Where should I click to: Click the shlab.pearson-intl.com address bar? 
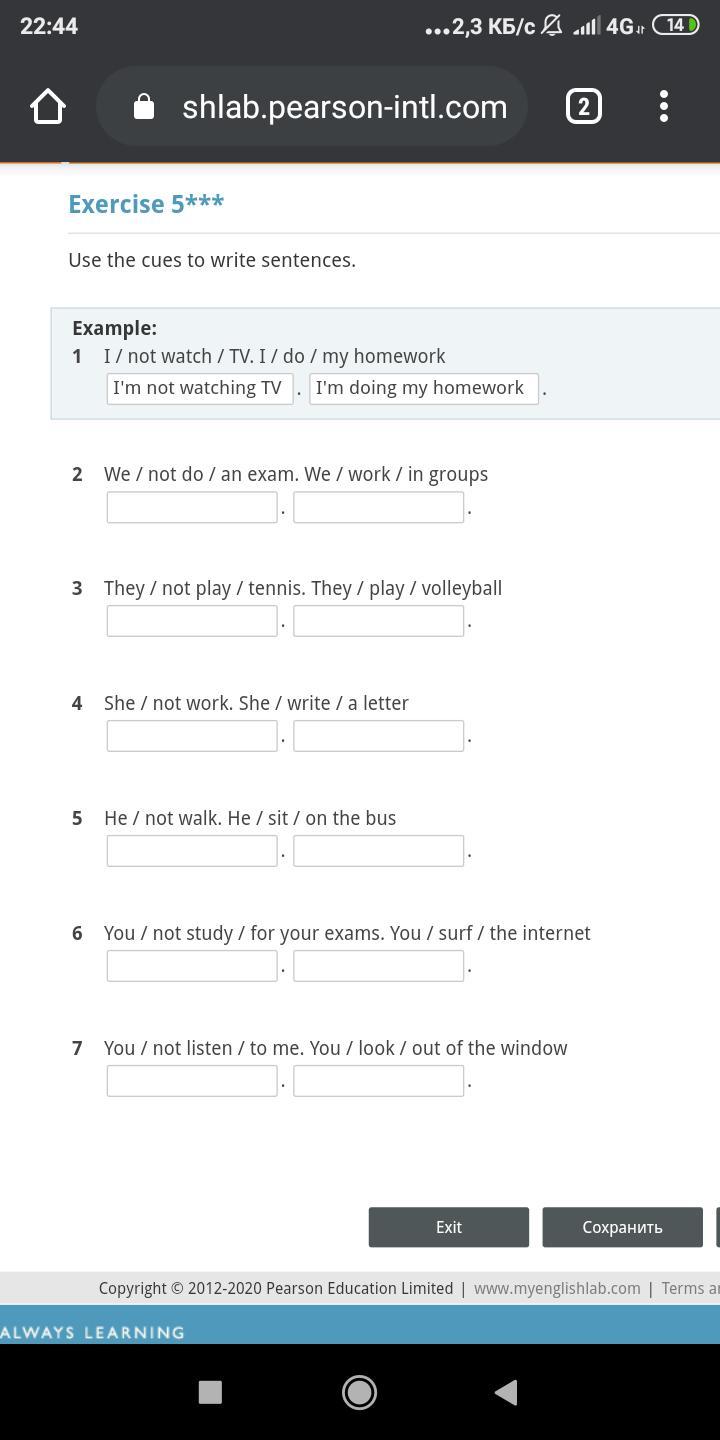click(x=312, y=106)
